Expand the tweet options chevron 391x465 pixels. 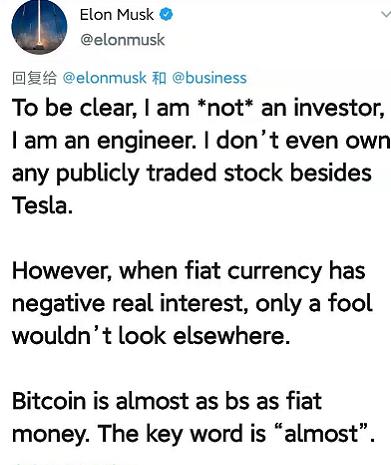386,14
